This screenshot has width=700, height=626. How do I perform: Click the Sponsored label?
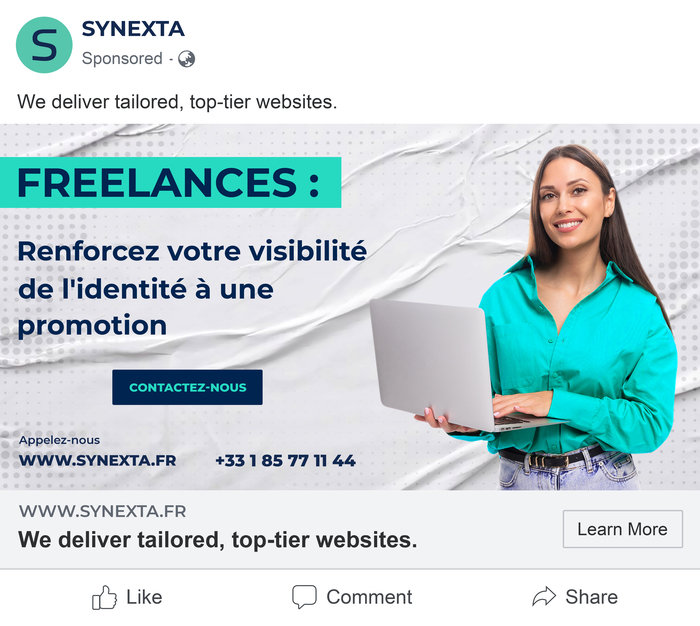[122, 58]
